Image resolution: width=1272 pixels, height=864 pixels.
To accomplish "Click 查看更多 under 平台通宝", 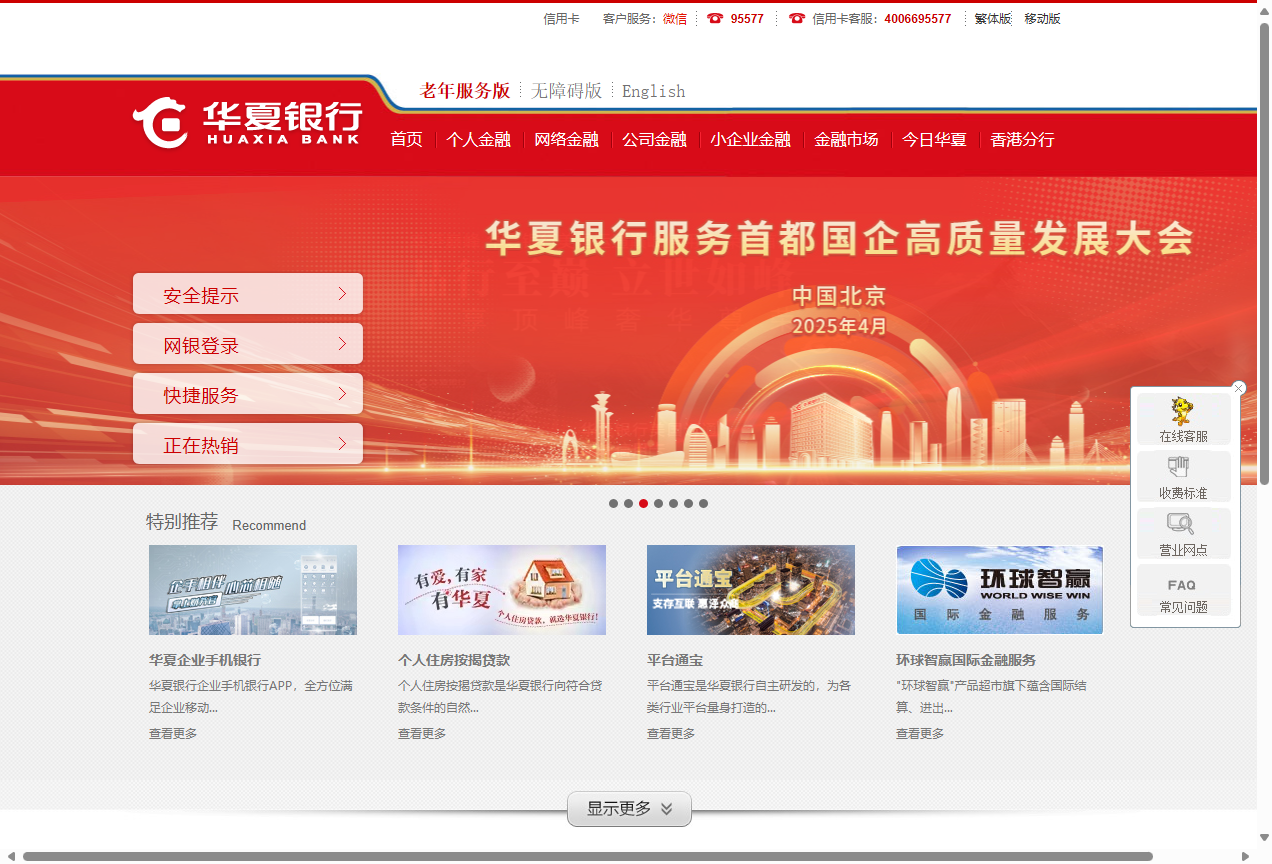I will point(671,733).
